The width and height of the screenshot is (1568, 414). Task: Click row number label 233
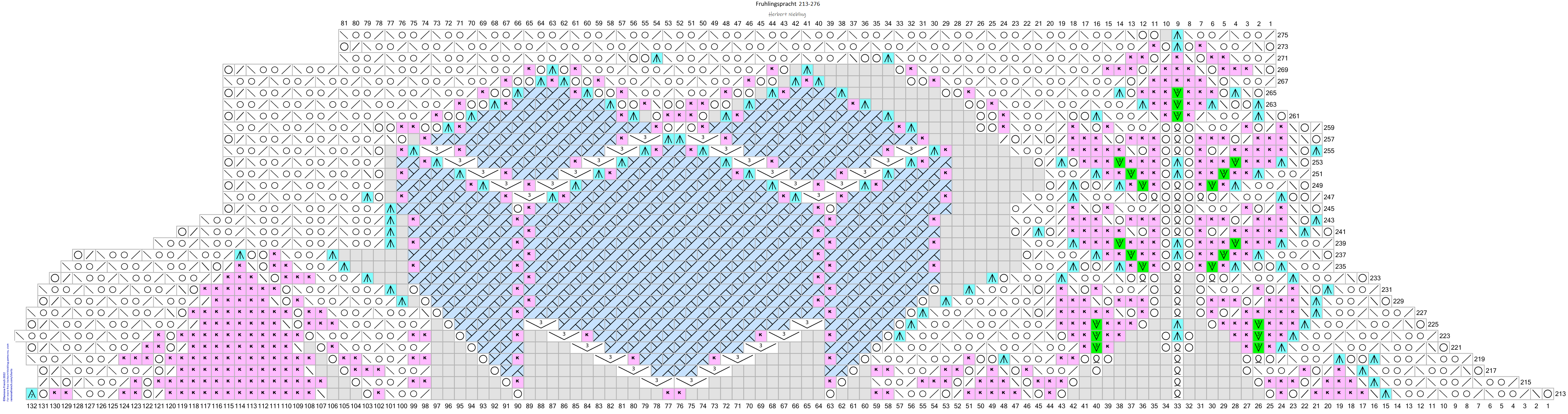[x=1375, y=278]
